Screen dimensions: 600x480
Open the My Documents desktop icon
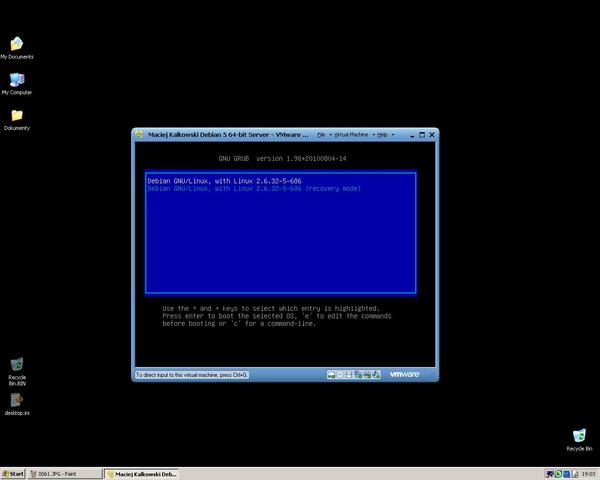pos(16,45)
